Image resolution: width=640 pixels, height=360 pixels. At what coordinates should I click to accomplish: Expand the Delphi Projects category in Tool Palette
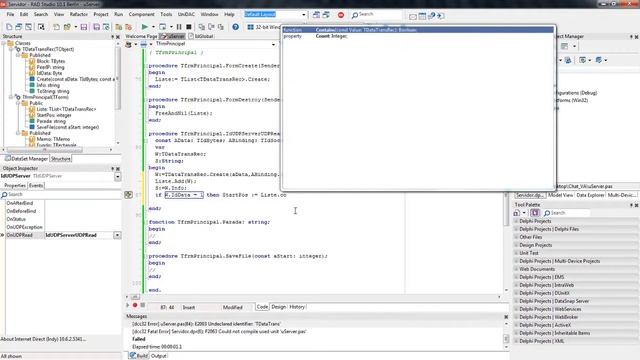click(x=516, y=221)
